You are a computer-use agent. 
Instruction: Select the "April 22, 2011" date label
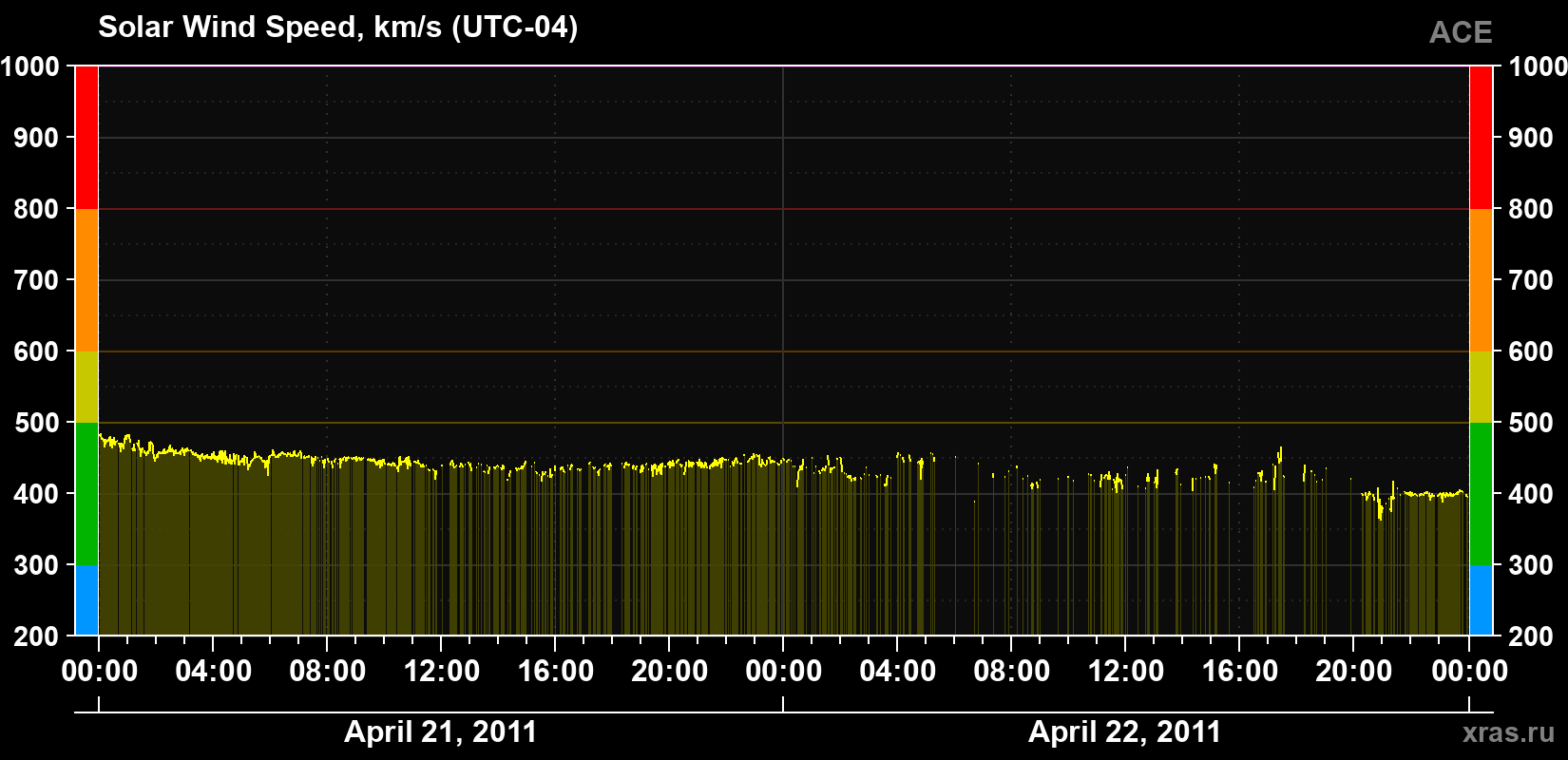coord(1125,731)
